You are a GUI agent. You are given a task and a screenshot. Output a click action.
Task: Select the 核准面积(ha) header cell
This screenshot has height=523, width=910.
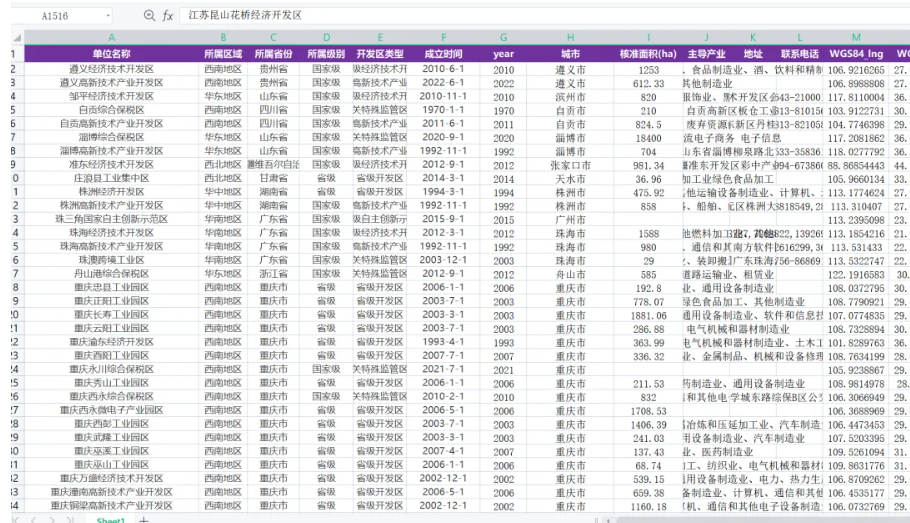[648, 54]
